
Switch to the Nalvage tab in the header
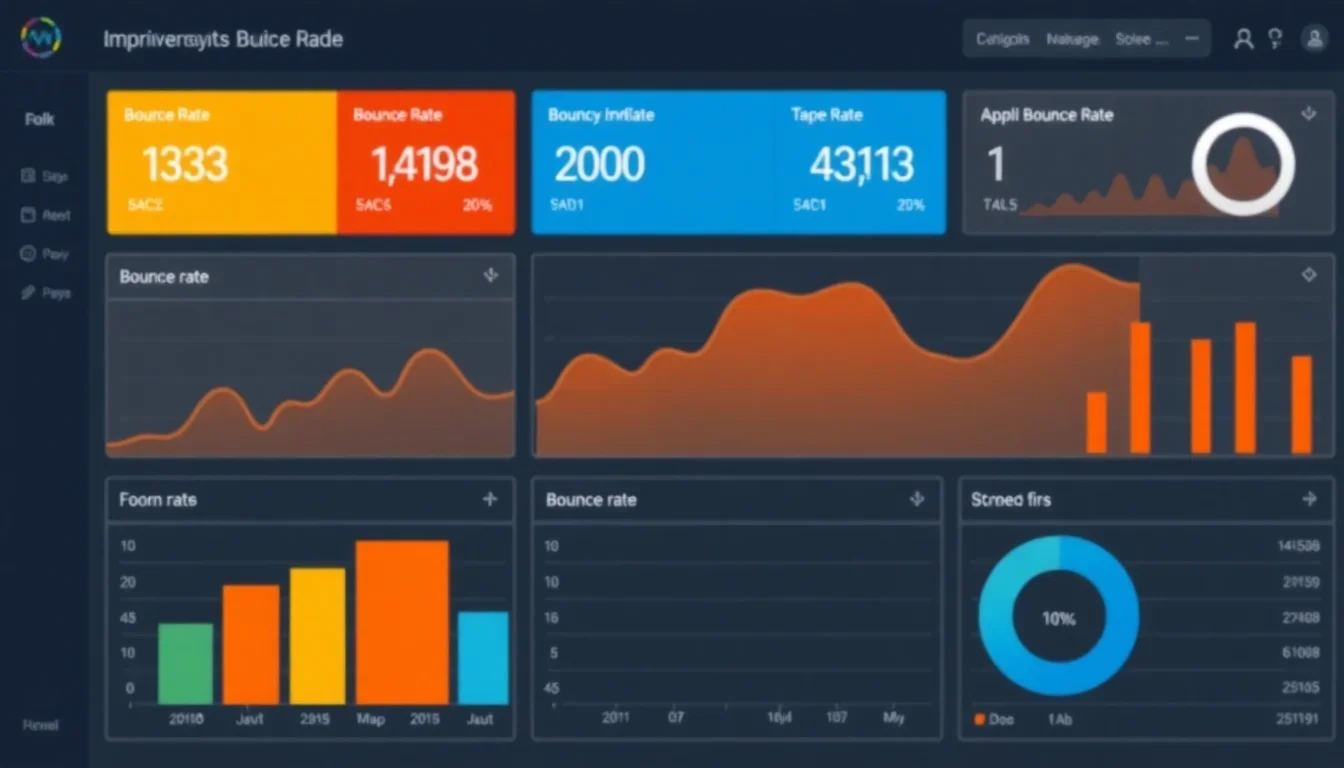click(1072, 38)
